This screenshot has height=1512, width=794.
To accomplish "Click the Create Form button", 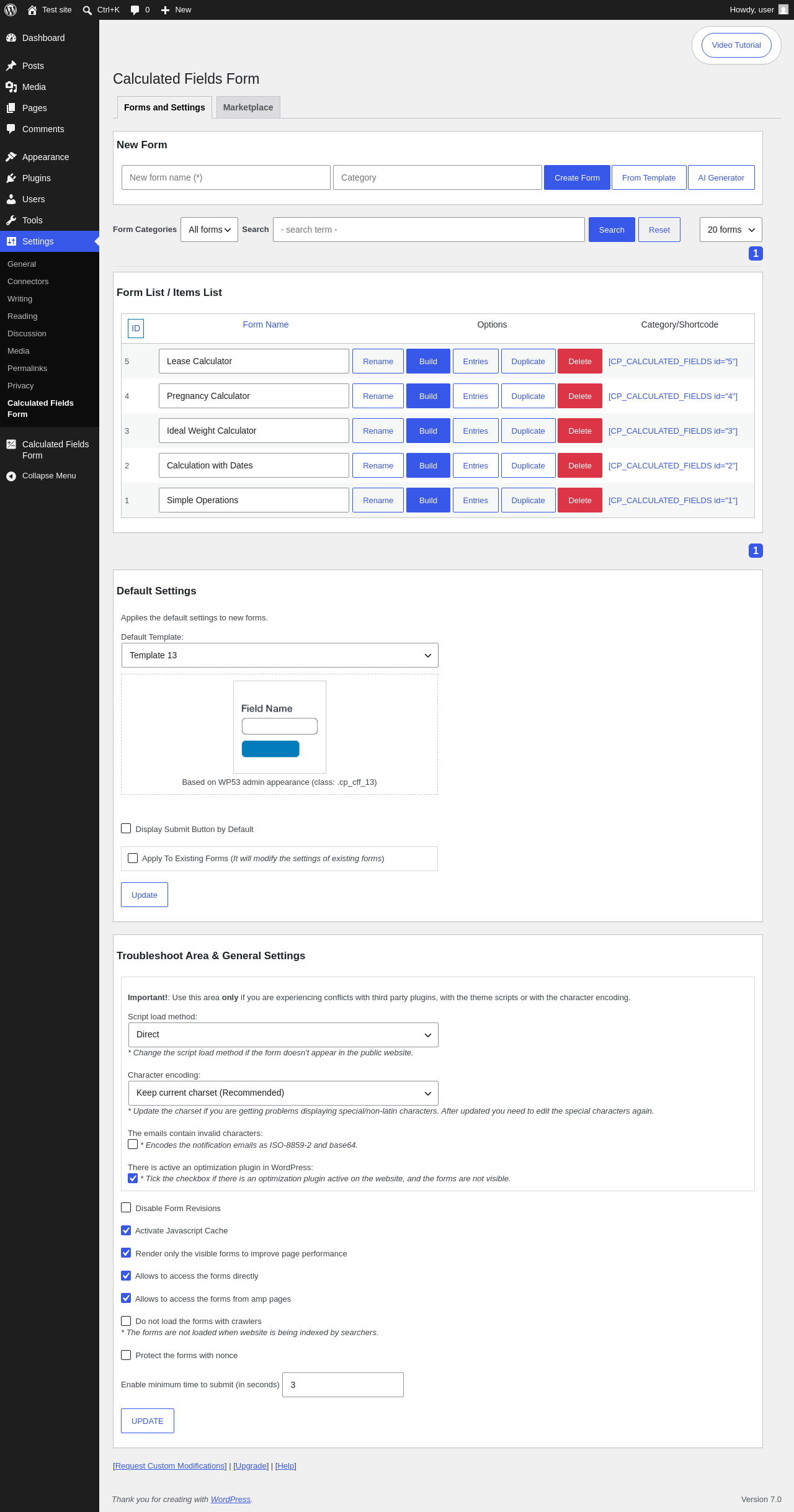I will 577,177.
